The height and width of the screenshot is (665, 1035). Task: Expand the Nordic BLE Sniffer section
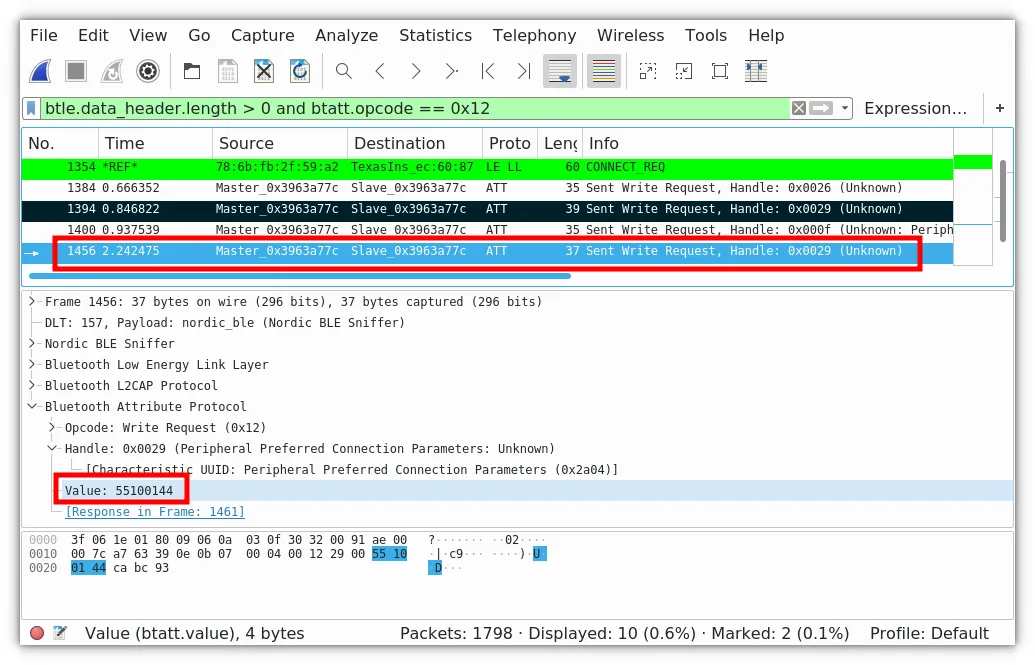coord(32,343)
